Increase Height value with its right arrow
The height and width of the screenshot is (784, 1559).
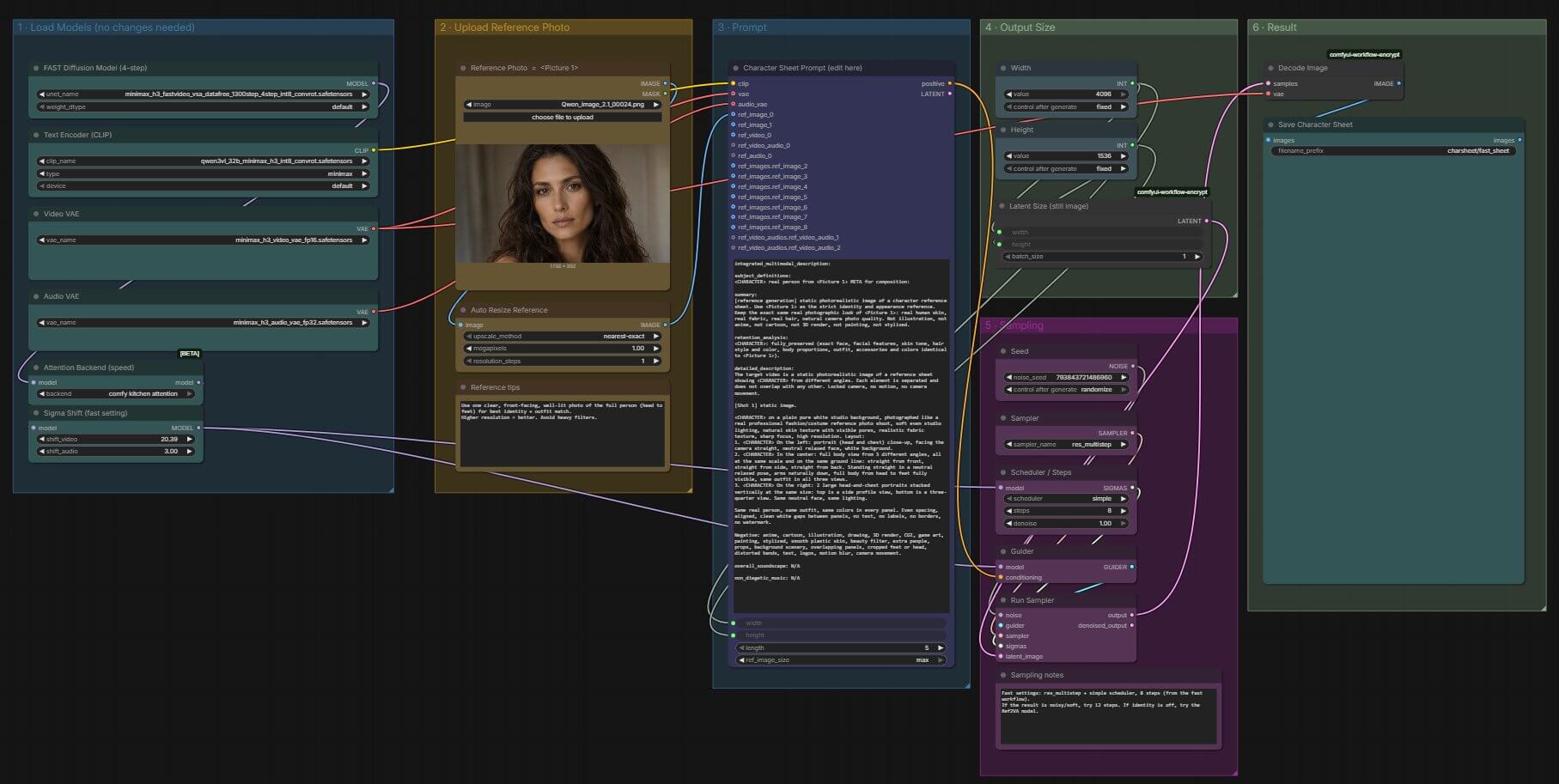(1124, 156)
